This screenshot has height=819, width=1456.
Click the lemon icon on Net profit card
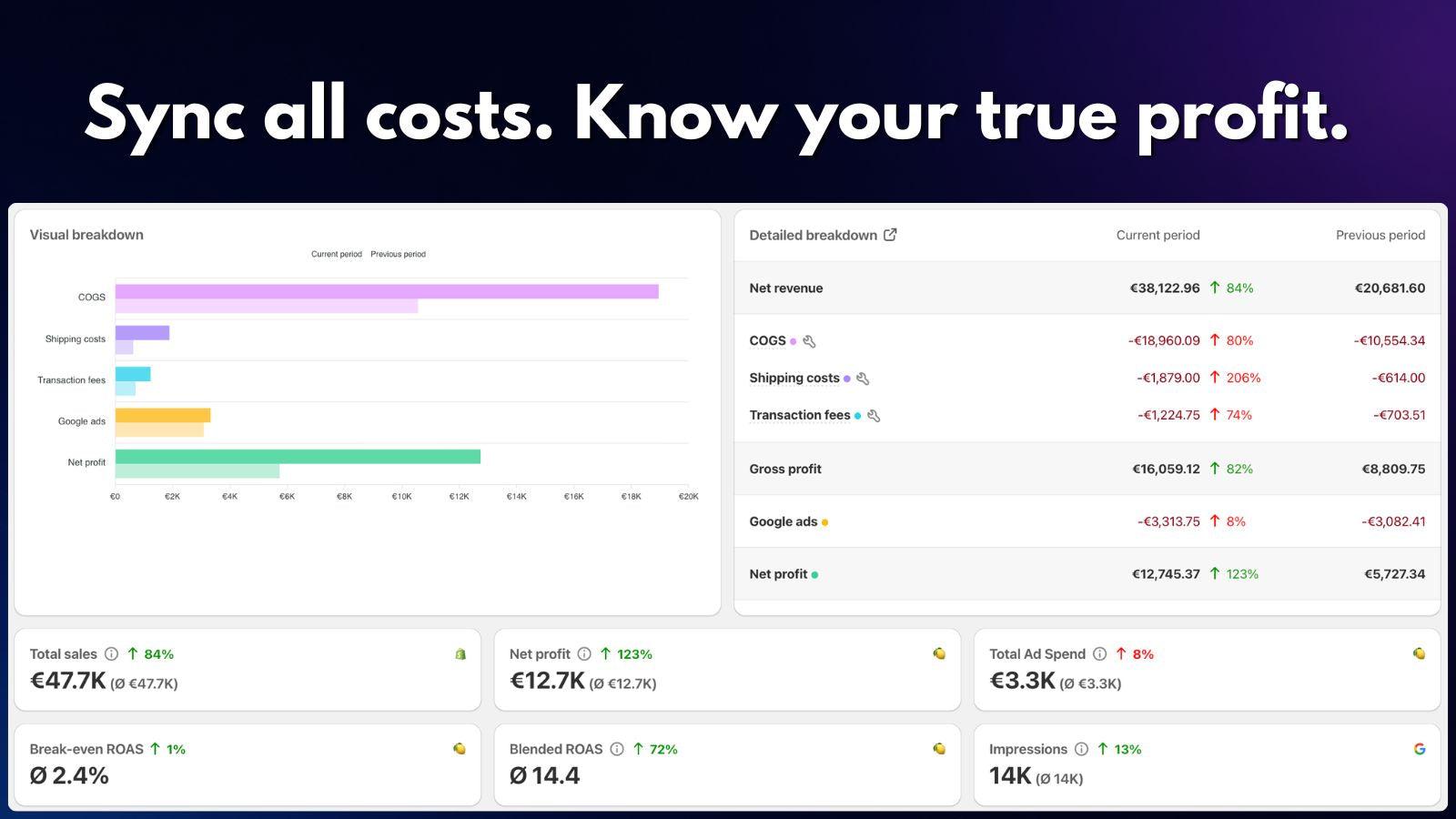939,653
